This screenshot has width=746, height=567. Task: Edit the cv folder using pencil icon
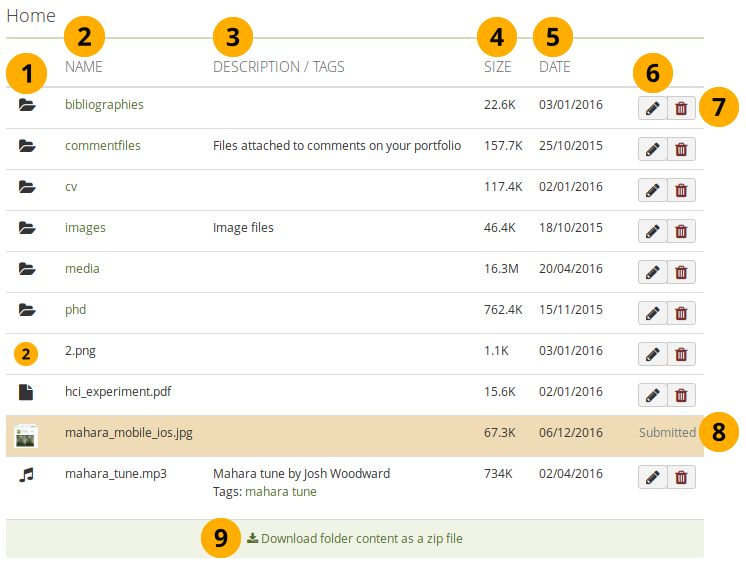click(x=652, y=190)
